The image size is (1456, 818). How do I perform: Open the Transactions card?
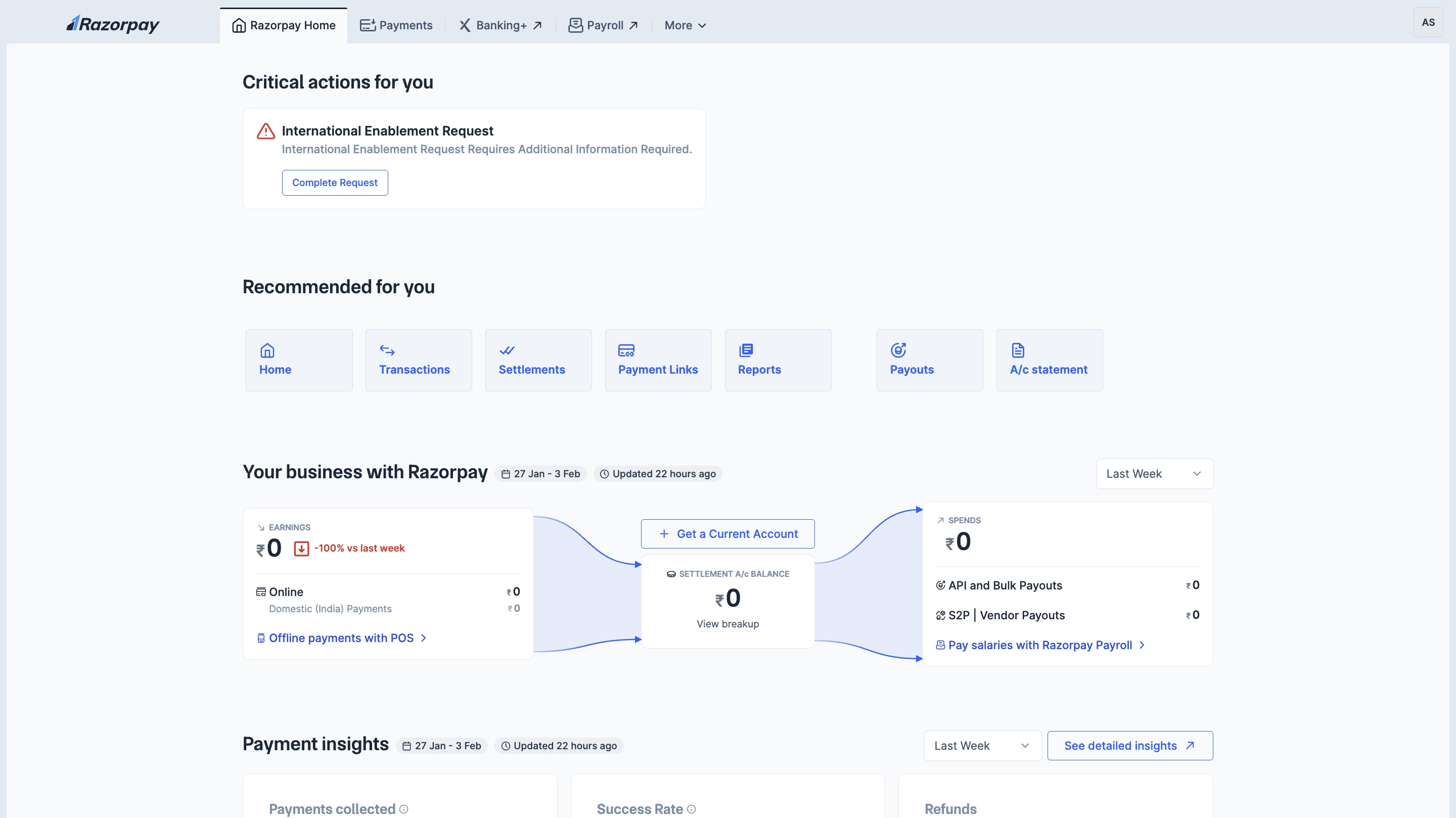click(x=419, y=360)
